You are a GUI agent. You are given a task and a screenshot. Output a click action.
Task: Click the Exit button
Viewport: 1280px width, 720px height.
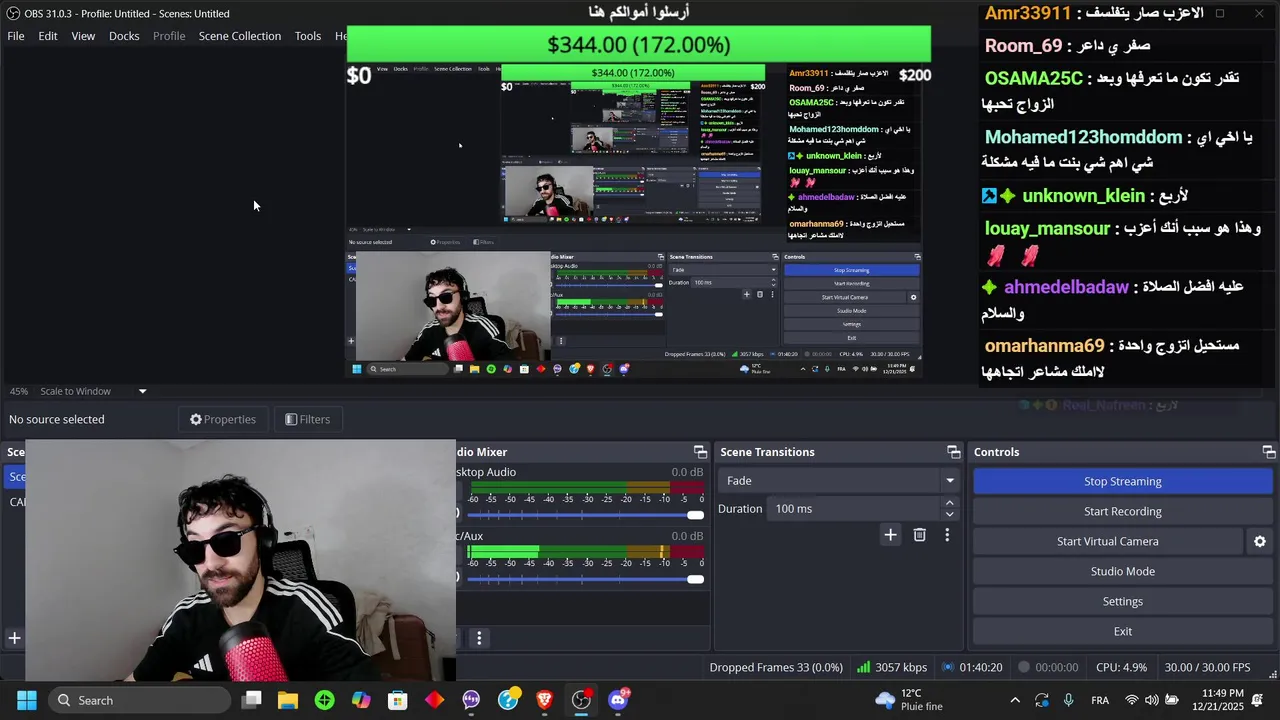tap(1122, 631)
